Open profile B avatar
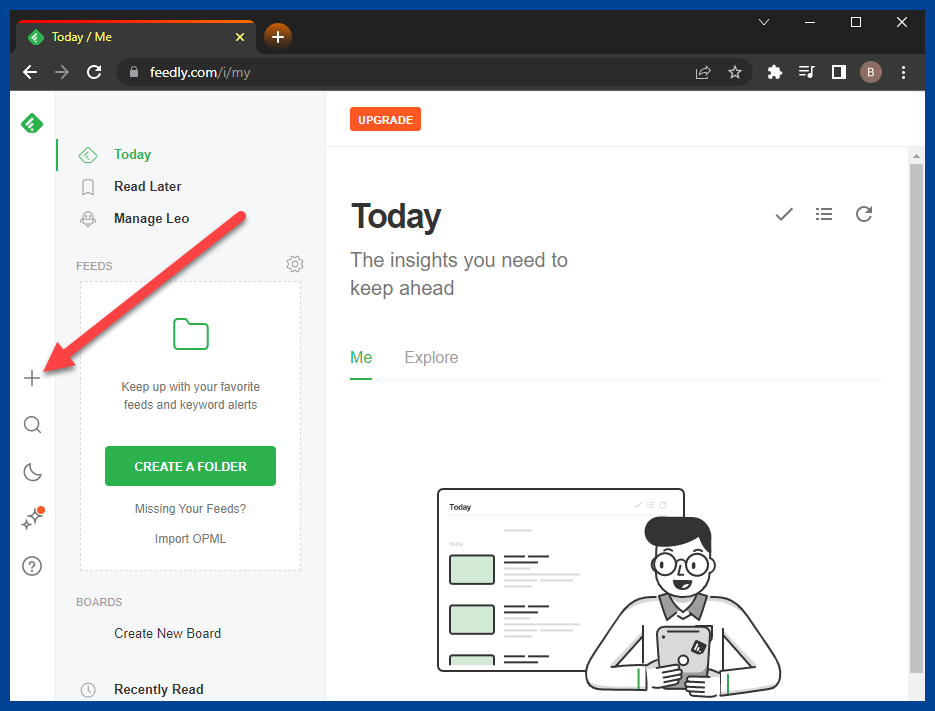Viewport: 935px width, 711px height. point(871,73)
